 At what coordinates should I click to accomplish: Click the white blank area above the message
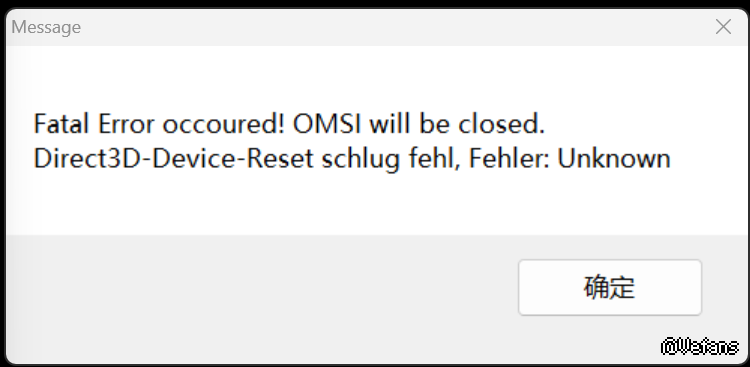[373, 77]
